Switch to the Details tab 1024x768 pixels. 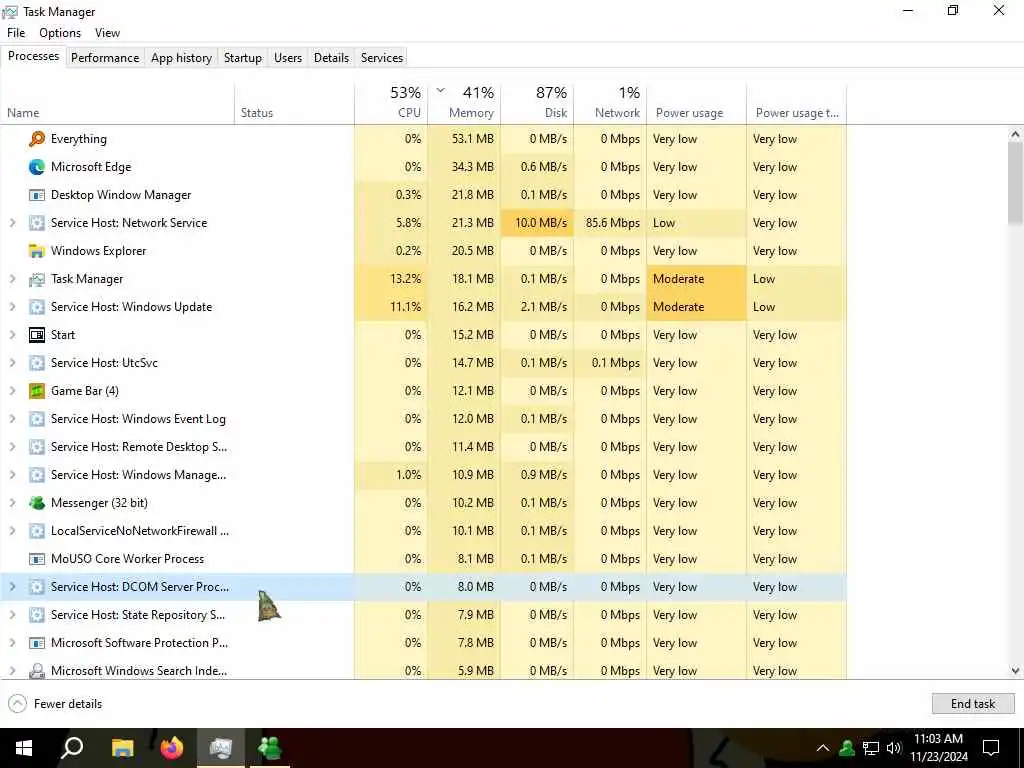[331, 57]
